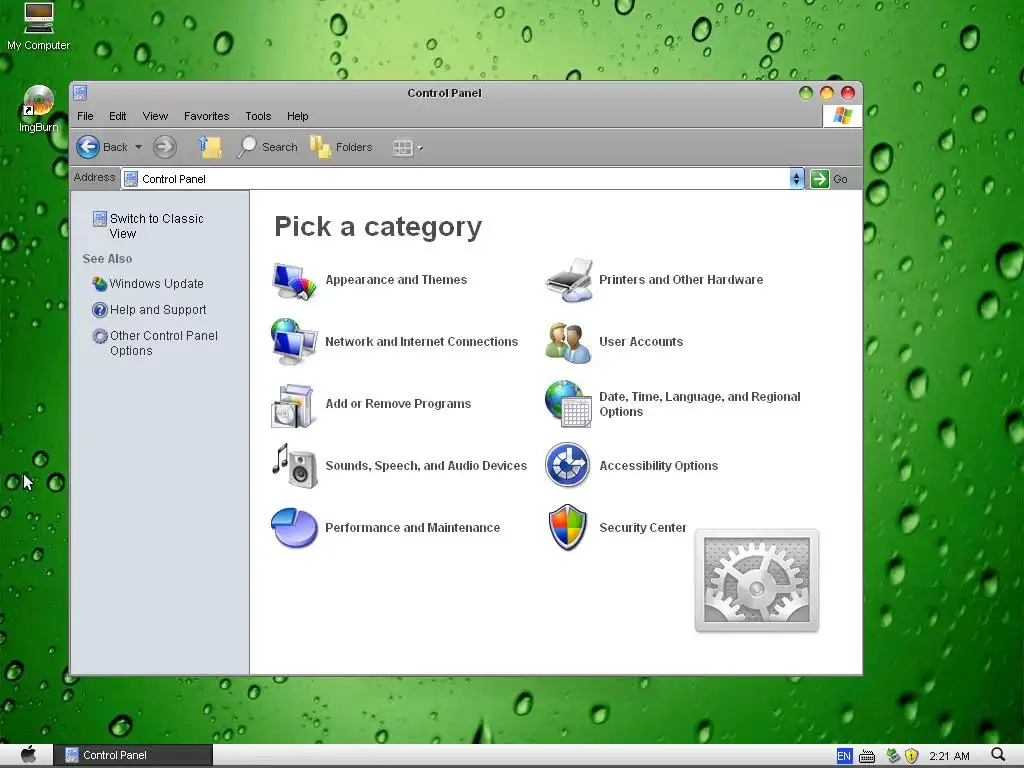Open the Edit menu
1024x768 pixels.
(x=118, y=116)
